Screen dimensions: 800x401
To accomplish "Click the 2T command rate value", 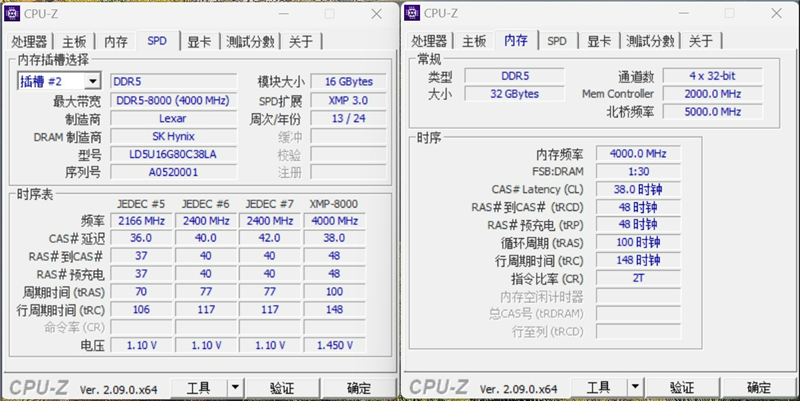I will tap(638, 278).
